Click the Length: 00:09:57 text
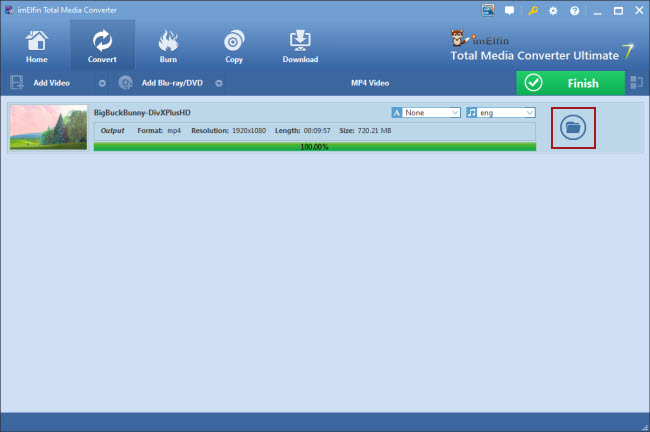Screen dimensions: 650x432 [303, 131]
